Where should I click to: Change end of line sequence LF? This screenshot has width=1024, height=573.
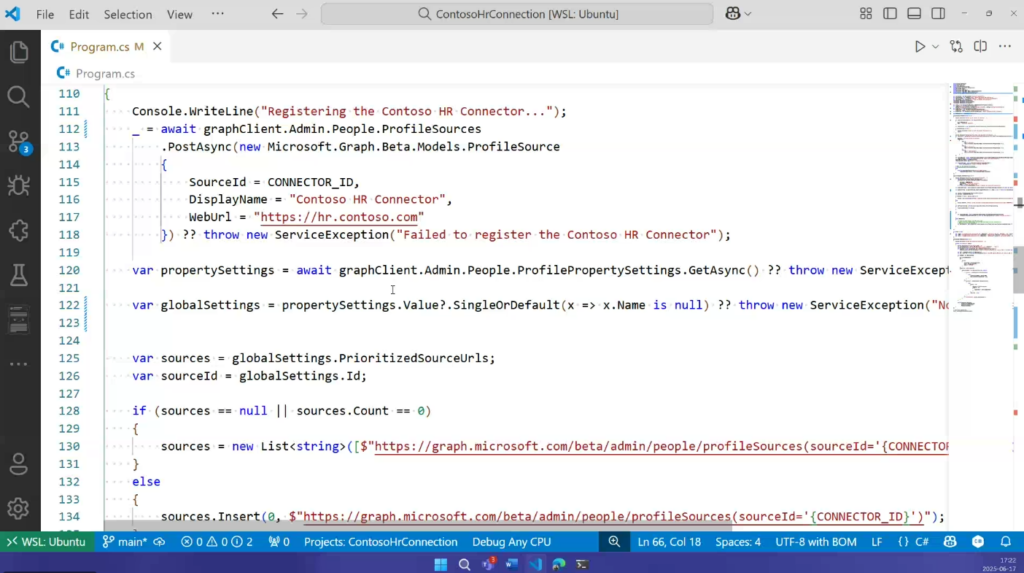(876, 542)
